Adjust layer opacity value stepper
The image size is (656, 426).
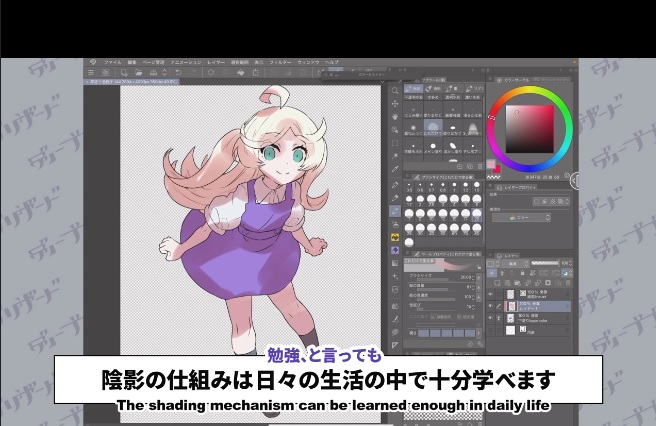point(571,263)
